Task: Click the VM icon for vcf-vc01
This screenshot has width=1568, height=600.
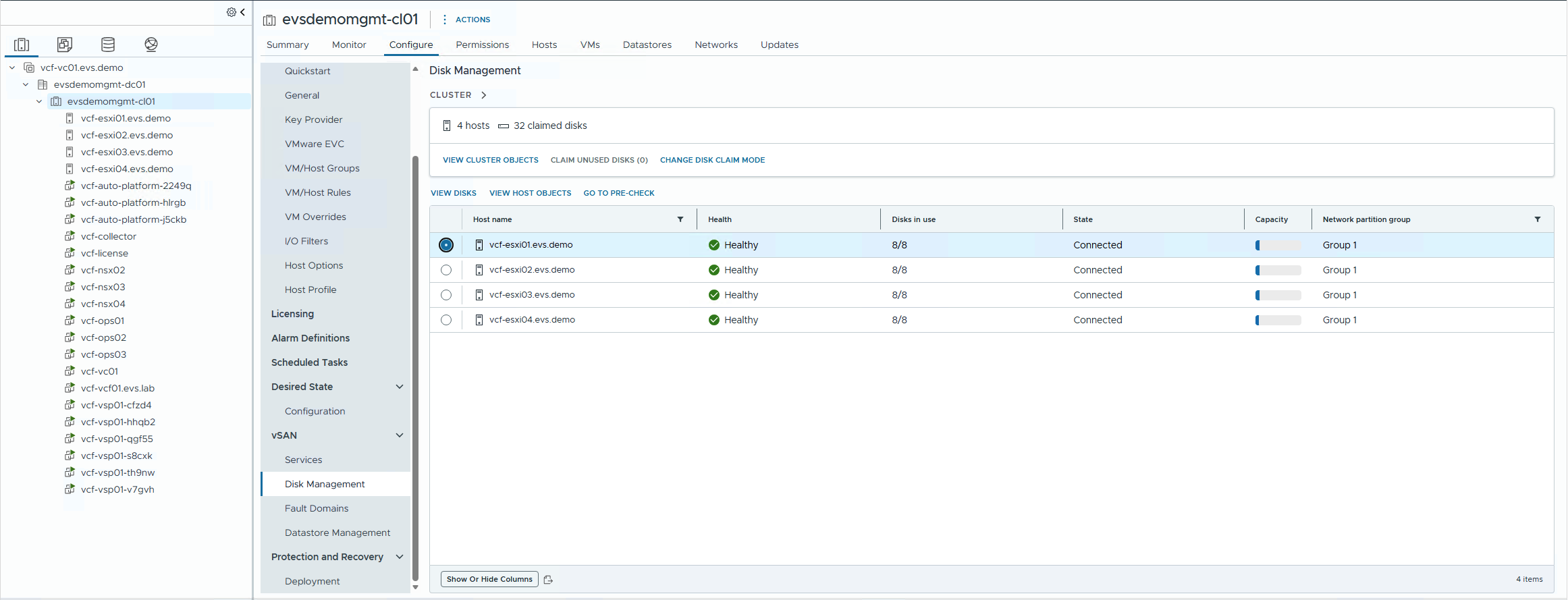Action: click(x=70, y=371)
